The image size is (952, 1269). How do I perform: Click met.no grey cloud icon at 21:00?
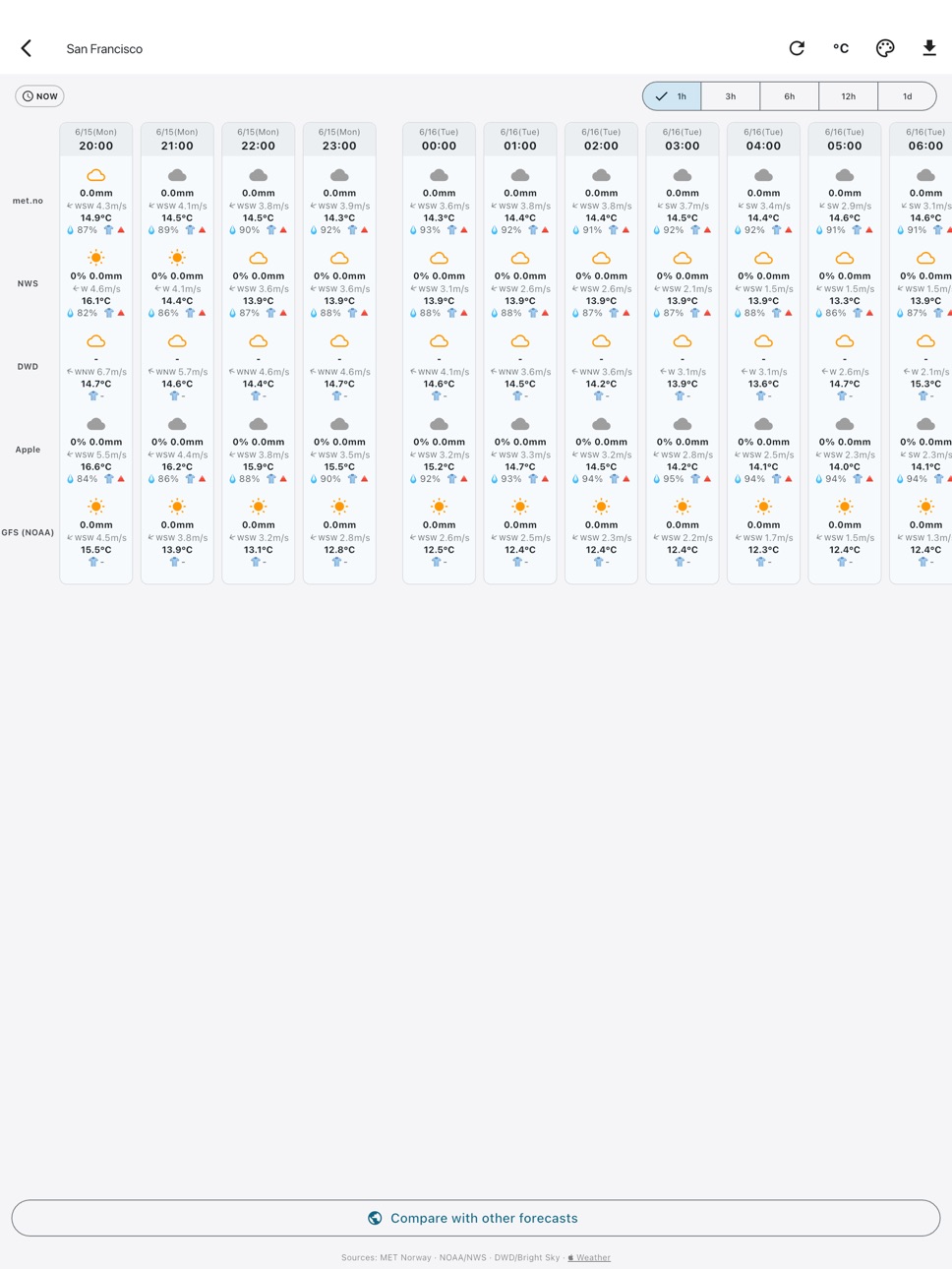pos(177,175)
